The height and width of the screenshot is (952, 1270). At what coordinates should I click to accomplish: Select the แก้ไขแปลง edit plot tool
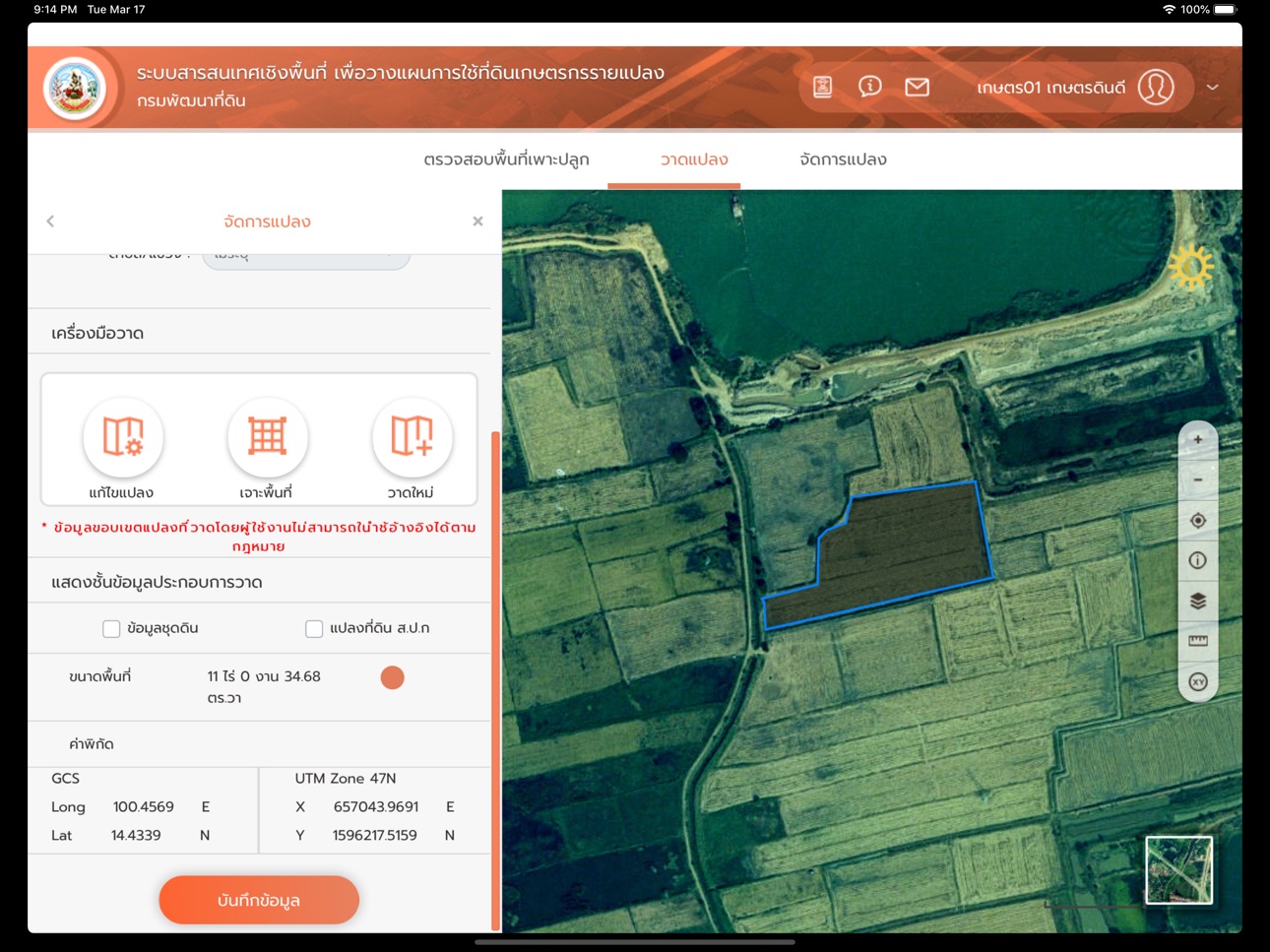tap(123, 436)
